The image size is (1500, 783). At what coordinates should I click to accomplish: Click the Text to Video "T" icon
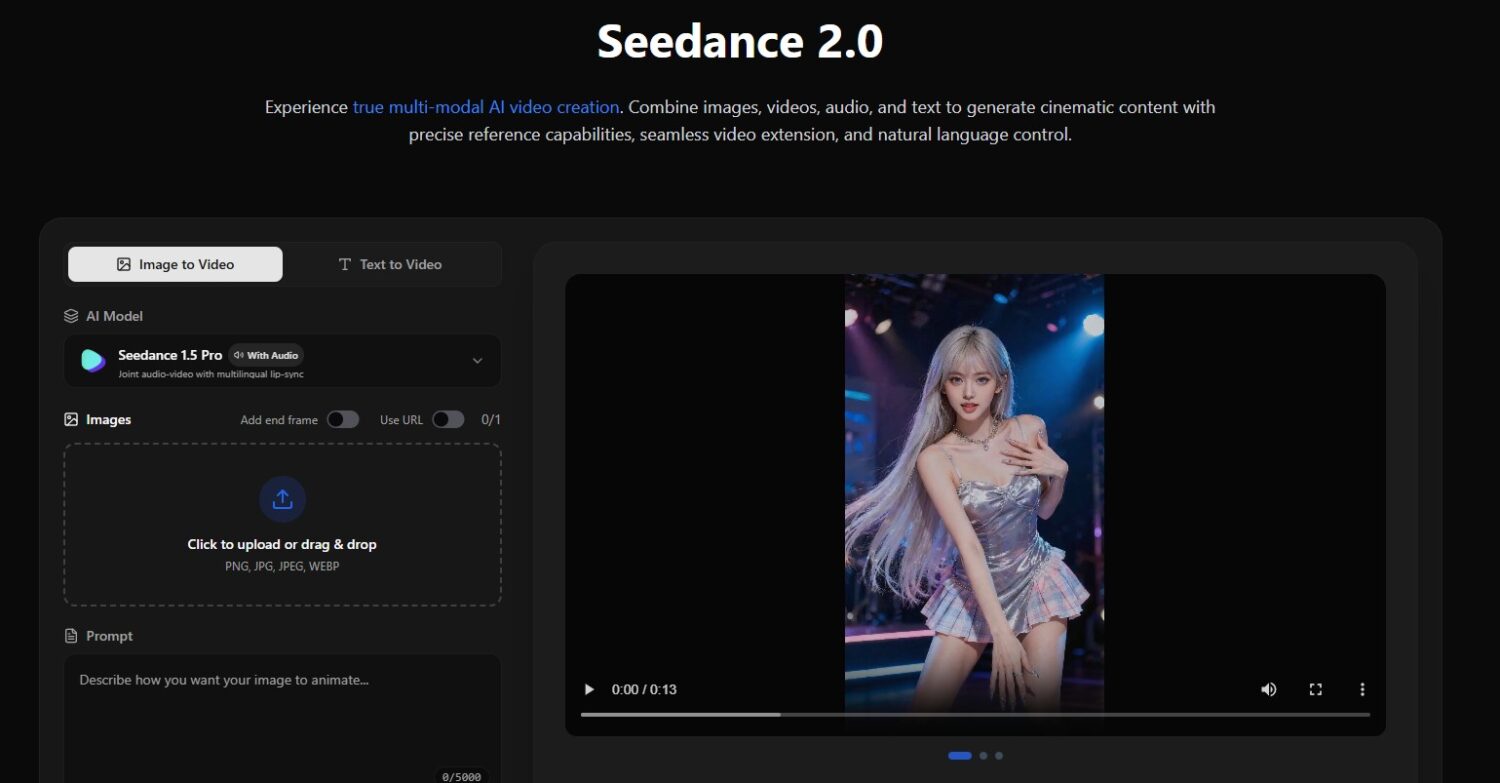[x=344, y=264]
